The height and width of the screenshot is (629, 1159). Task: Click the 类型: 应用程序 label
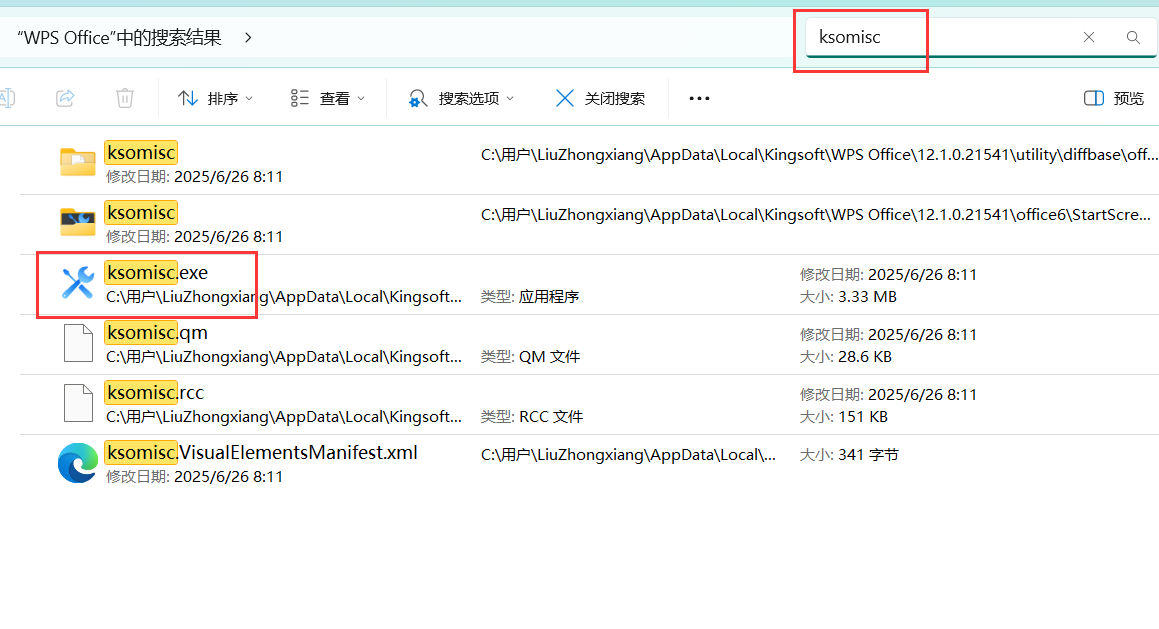530,296
